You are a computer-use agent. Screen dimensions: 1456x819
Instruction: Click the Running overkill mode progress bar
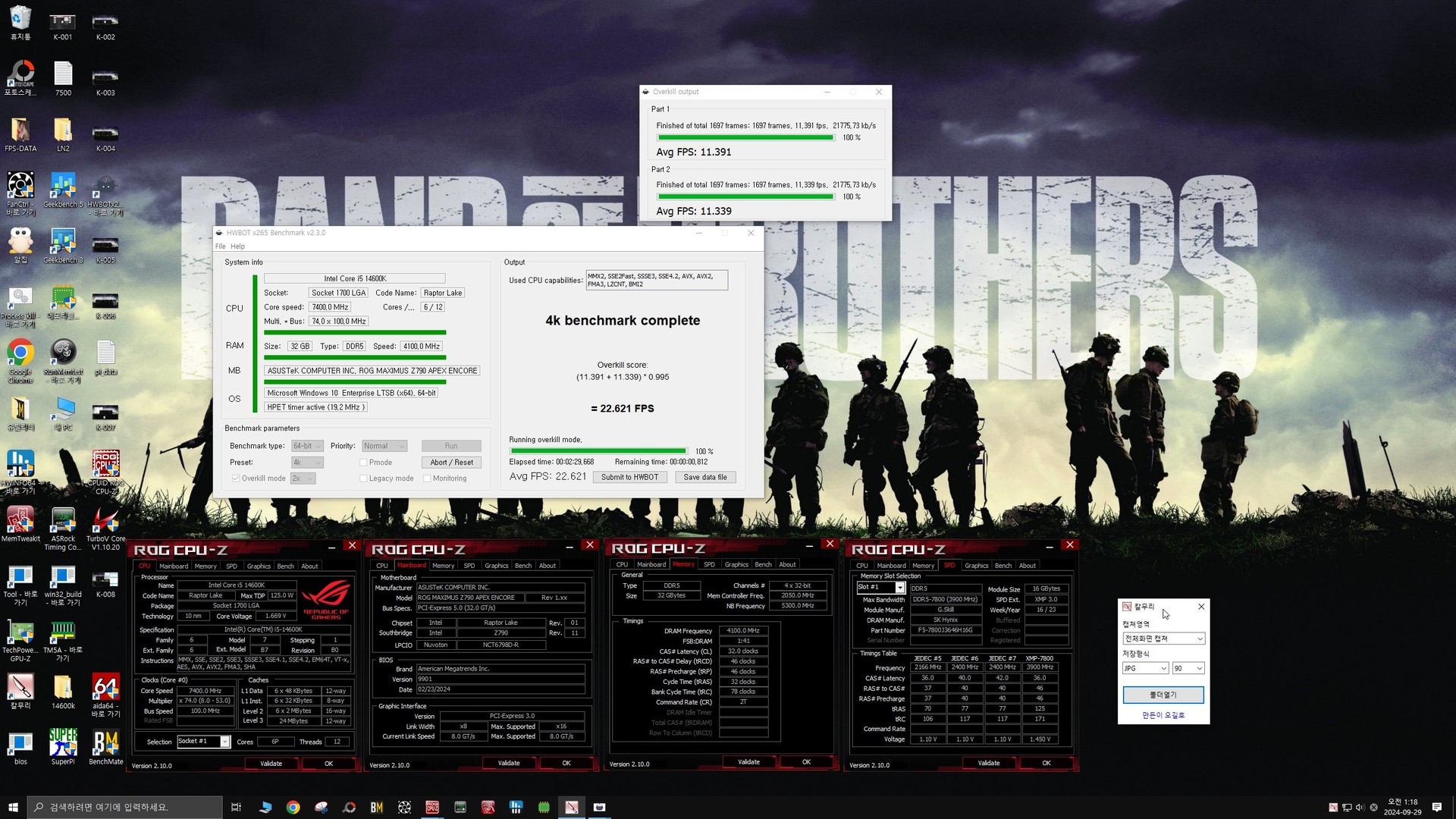pyautogui.click(x=598, y=451)
